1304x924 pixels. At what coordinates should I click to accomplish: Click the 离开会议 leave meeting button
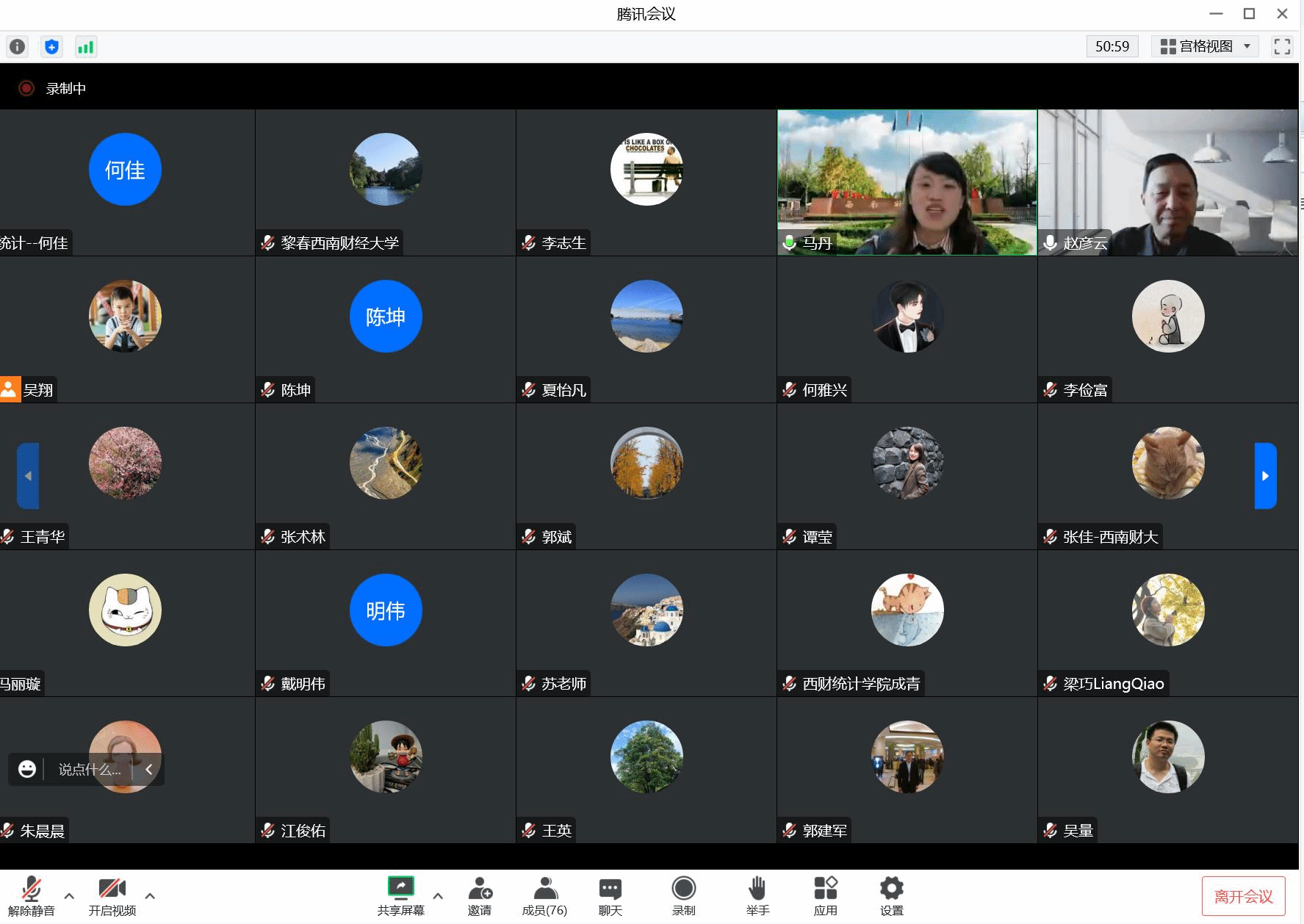1243,896
